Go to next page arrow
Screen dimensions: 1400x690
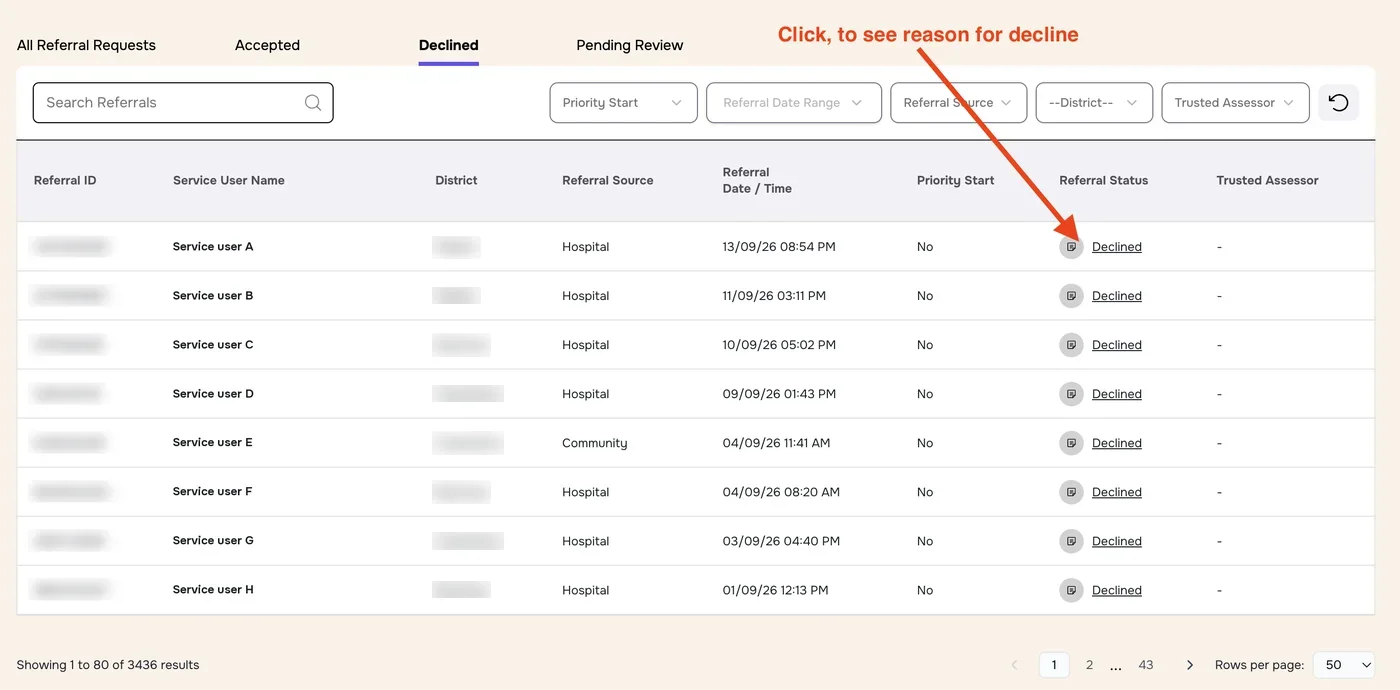coord(1190,665)
